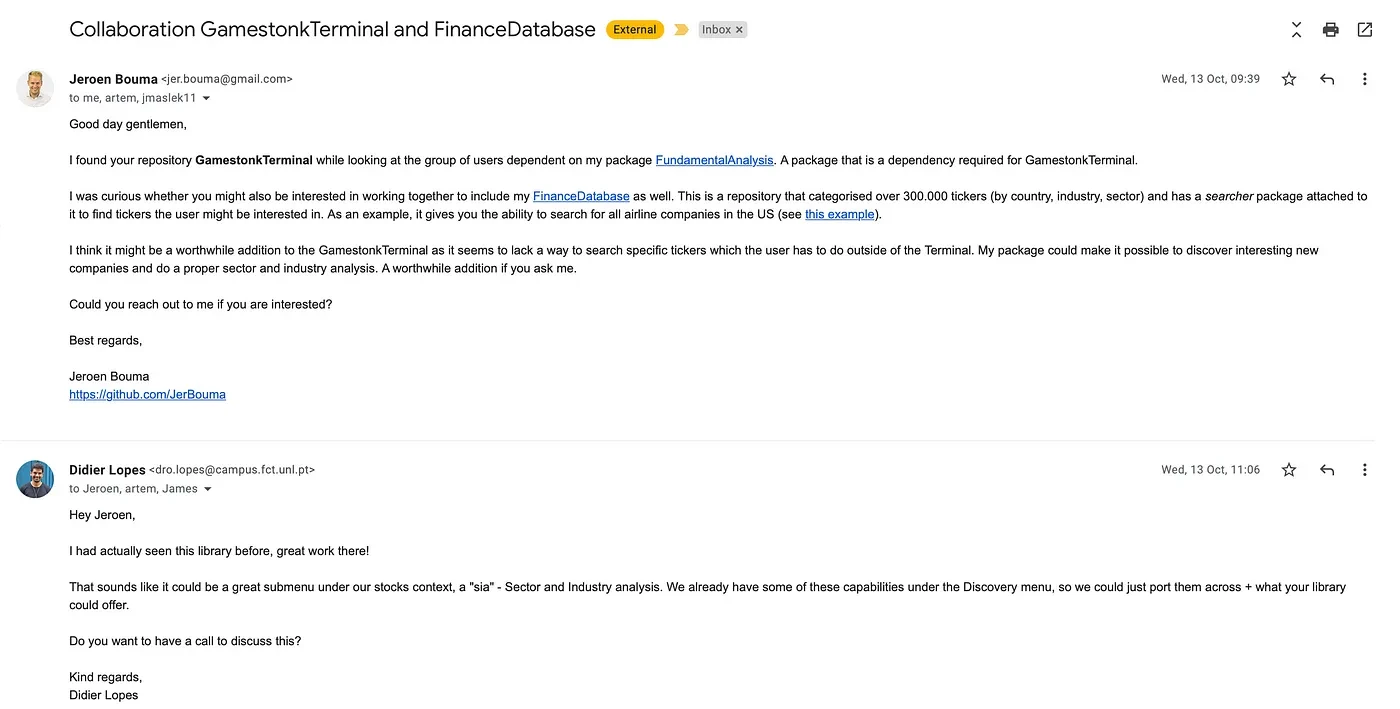Screen dimensions: 1400x709
Task: Collapse all messages with the arrows icon
Action: [x=1296, y=30]
